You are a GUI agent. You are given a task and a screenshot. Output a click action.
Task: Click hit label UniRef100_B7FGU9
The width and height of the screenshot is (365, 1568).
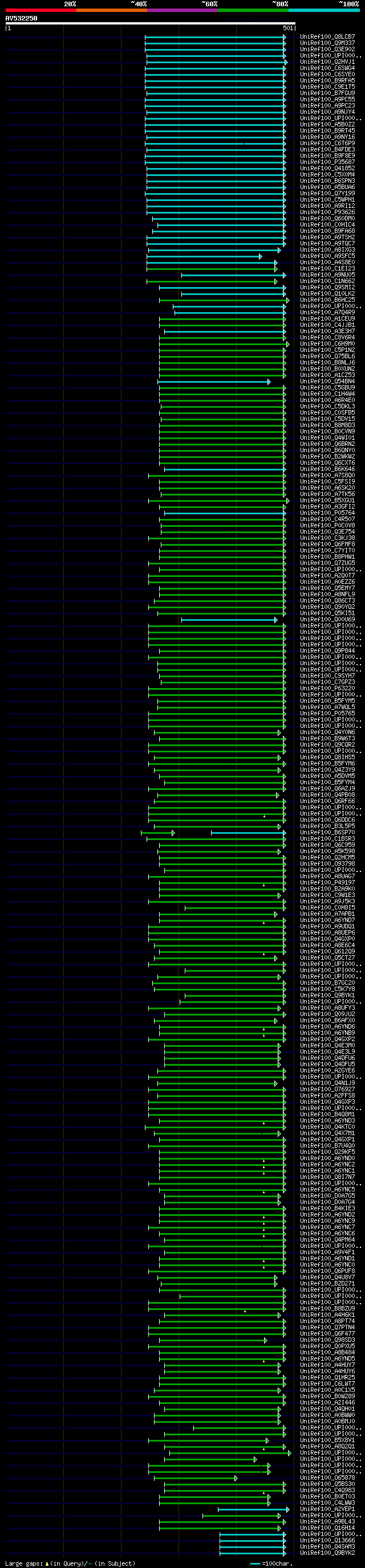[327, 93]
